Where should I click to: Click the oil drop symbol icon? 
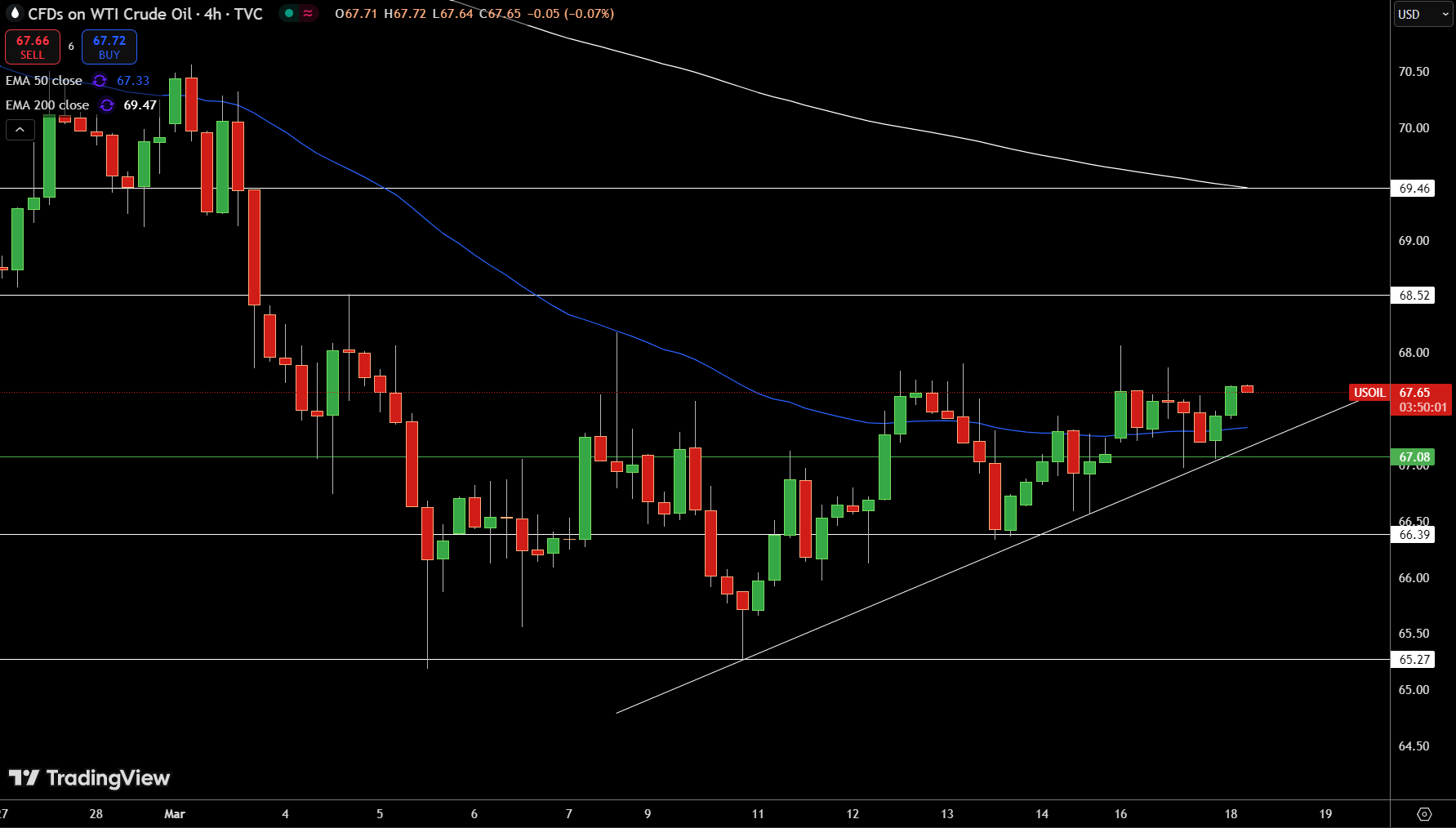[x=15, y=13]
